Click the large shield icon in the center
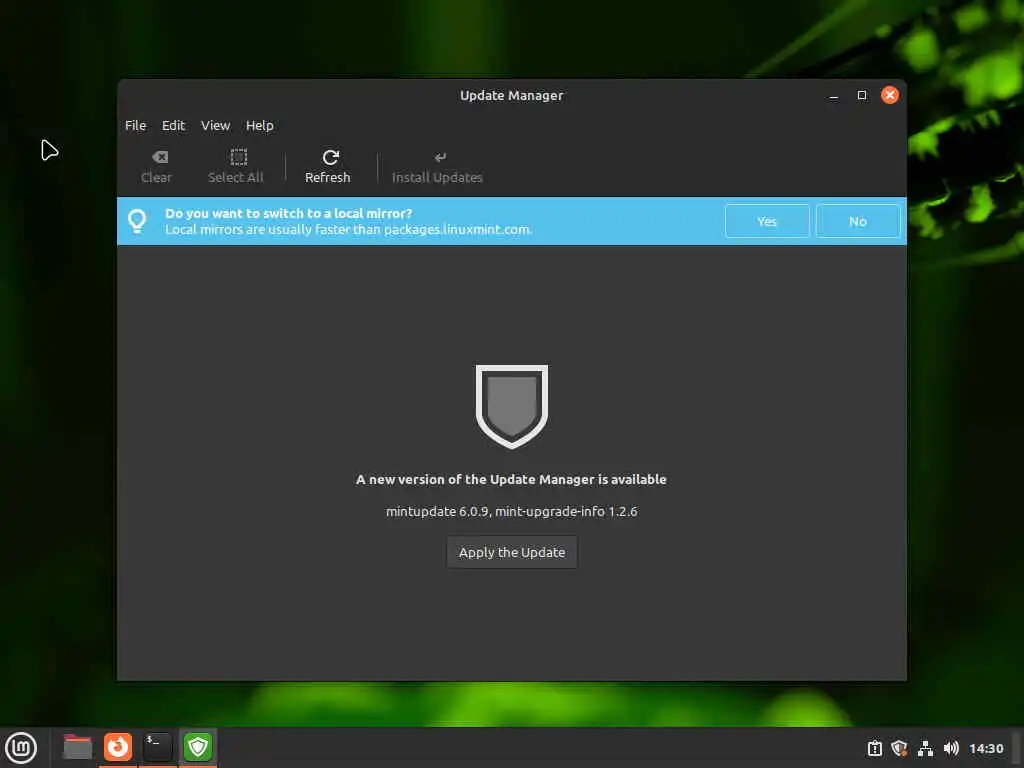Screen dimensions: 1024x768 (x=512, y=406)
